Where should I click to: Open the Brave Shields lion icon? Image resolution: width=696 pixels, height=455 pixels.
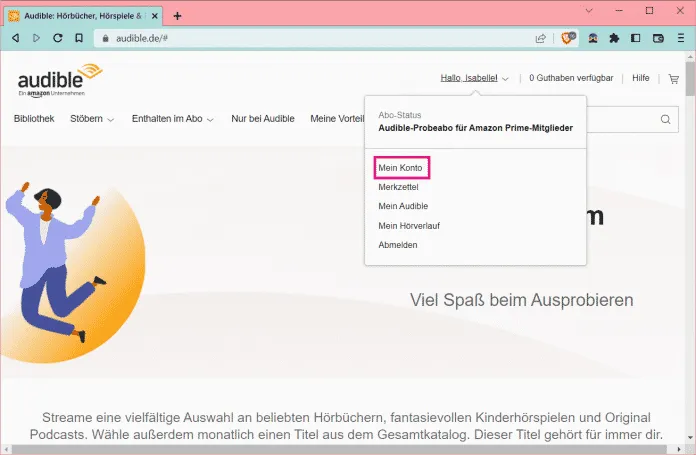click(x=567, y=38)
